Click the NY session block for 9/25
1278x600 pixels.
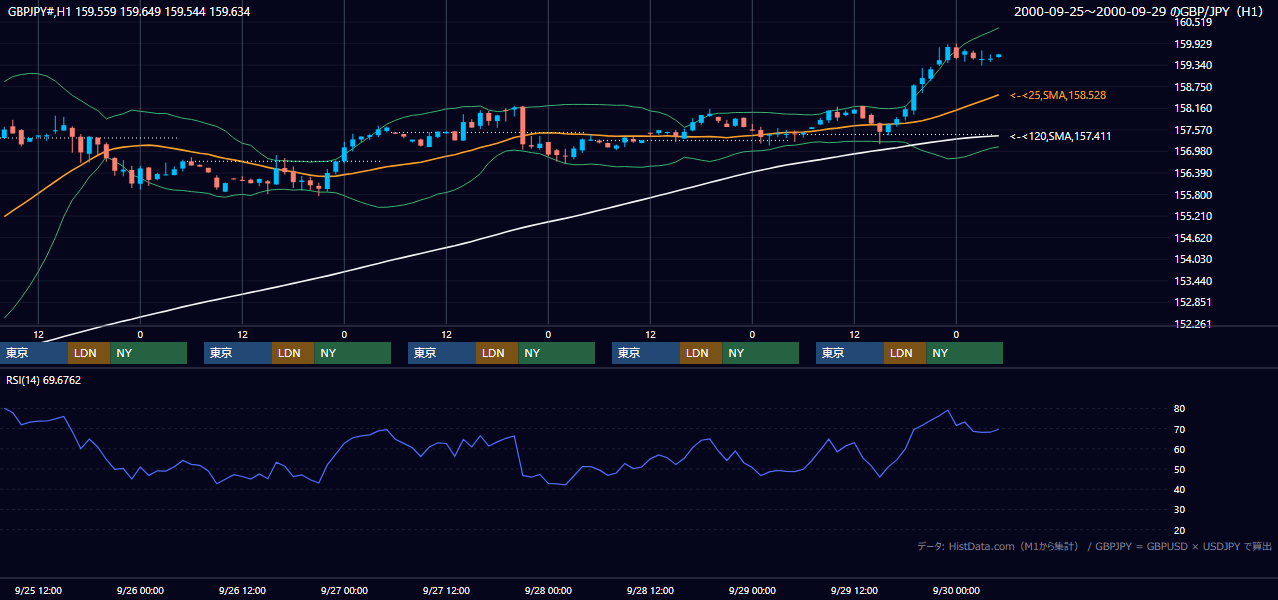(x=148, y=353)
